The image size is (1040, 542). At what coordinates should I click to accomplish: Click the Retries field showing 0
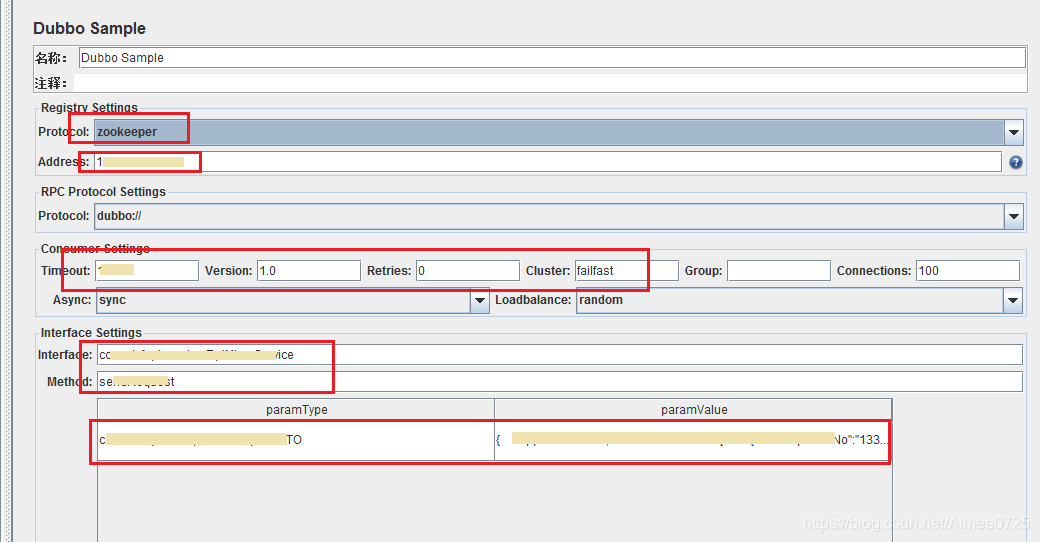pos(468,271)
